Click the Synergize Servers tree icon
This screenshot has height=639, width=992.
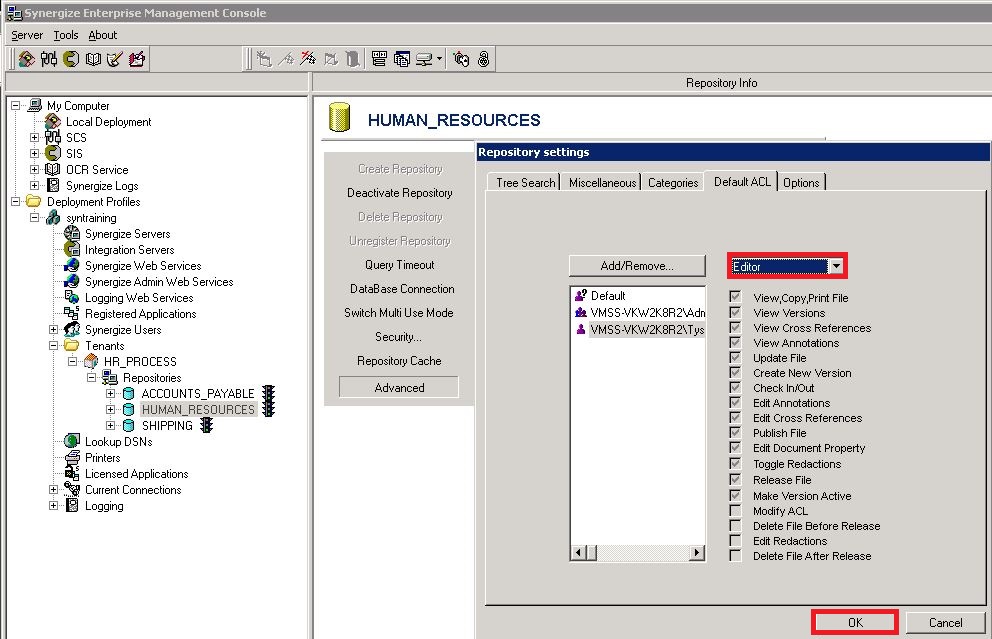72,233
